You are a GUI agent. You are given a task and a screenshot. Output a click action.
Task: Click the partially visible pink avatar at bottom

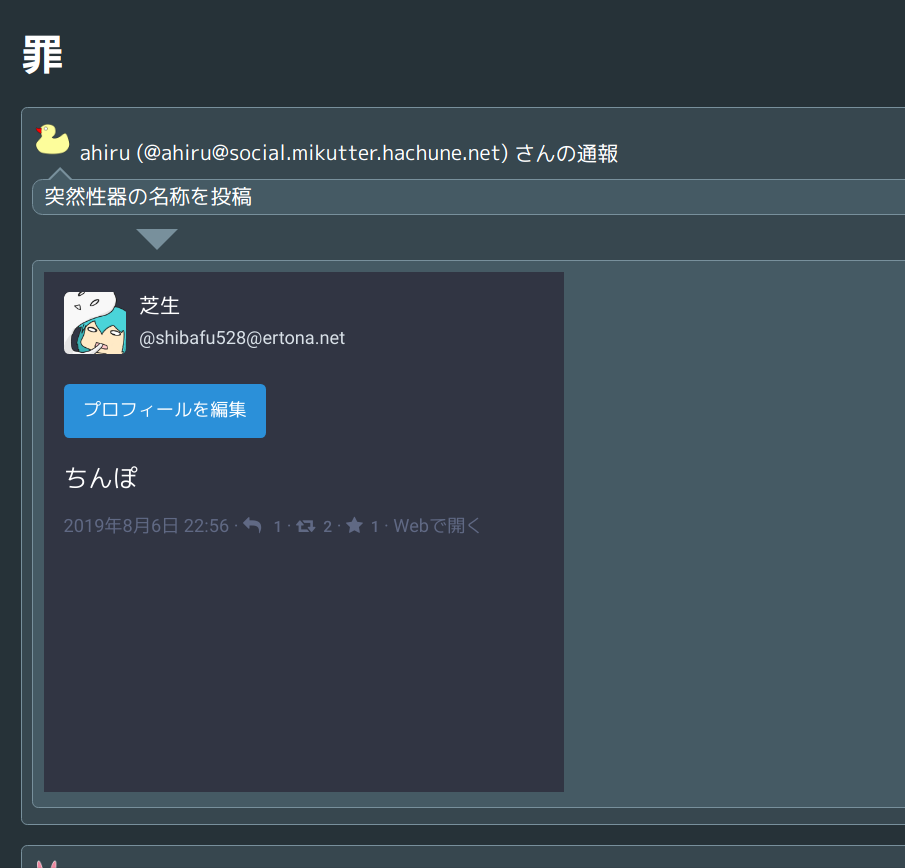click(43, 862)
